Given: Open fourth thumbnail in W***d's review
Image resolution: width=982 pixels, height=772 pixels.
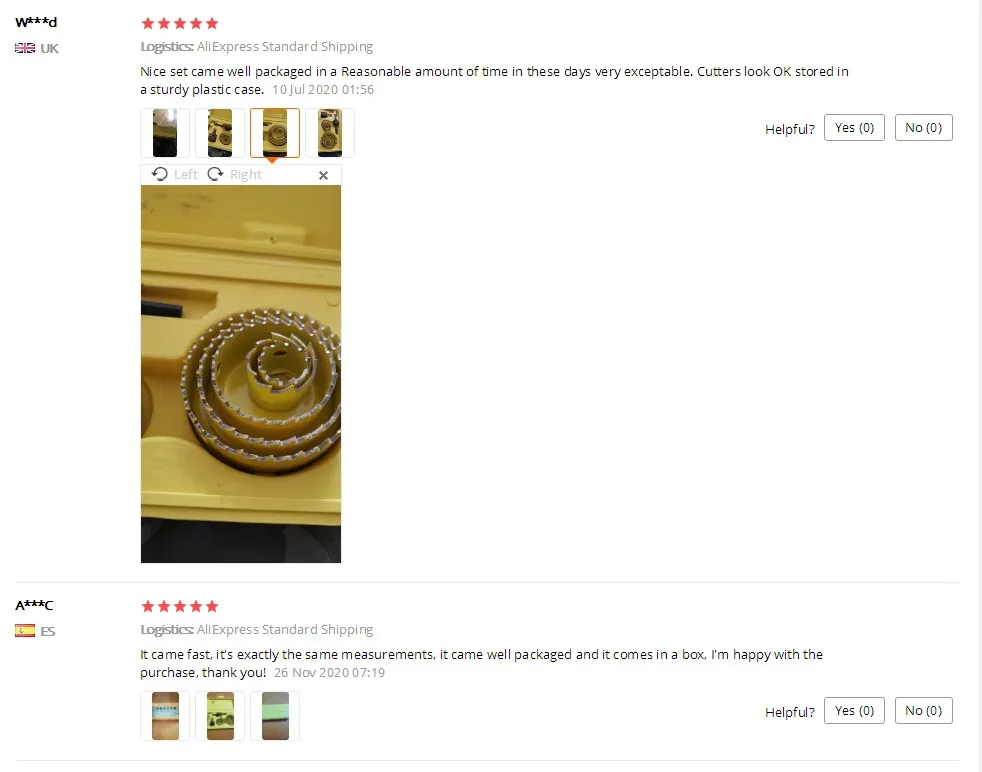Looking at the screenshot, I should (330, 133).
